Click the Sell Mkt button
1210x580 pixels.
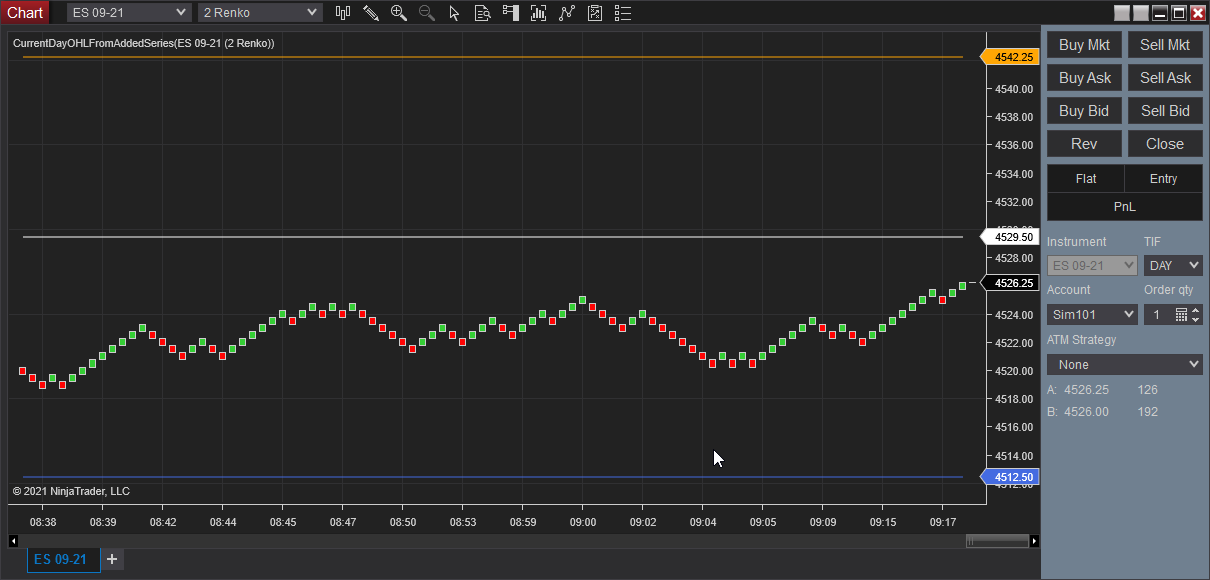[x=1165, y=45]
